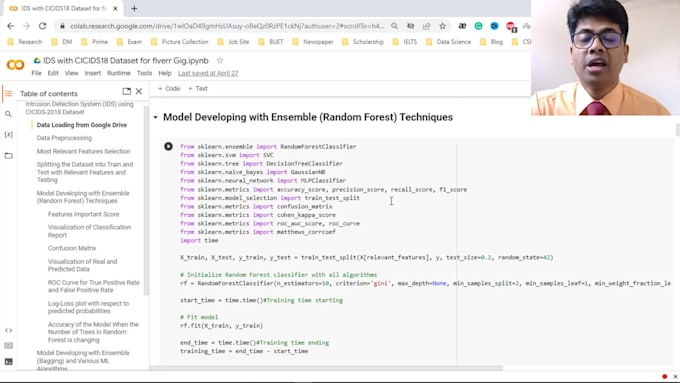Open the File menu

36,73
